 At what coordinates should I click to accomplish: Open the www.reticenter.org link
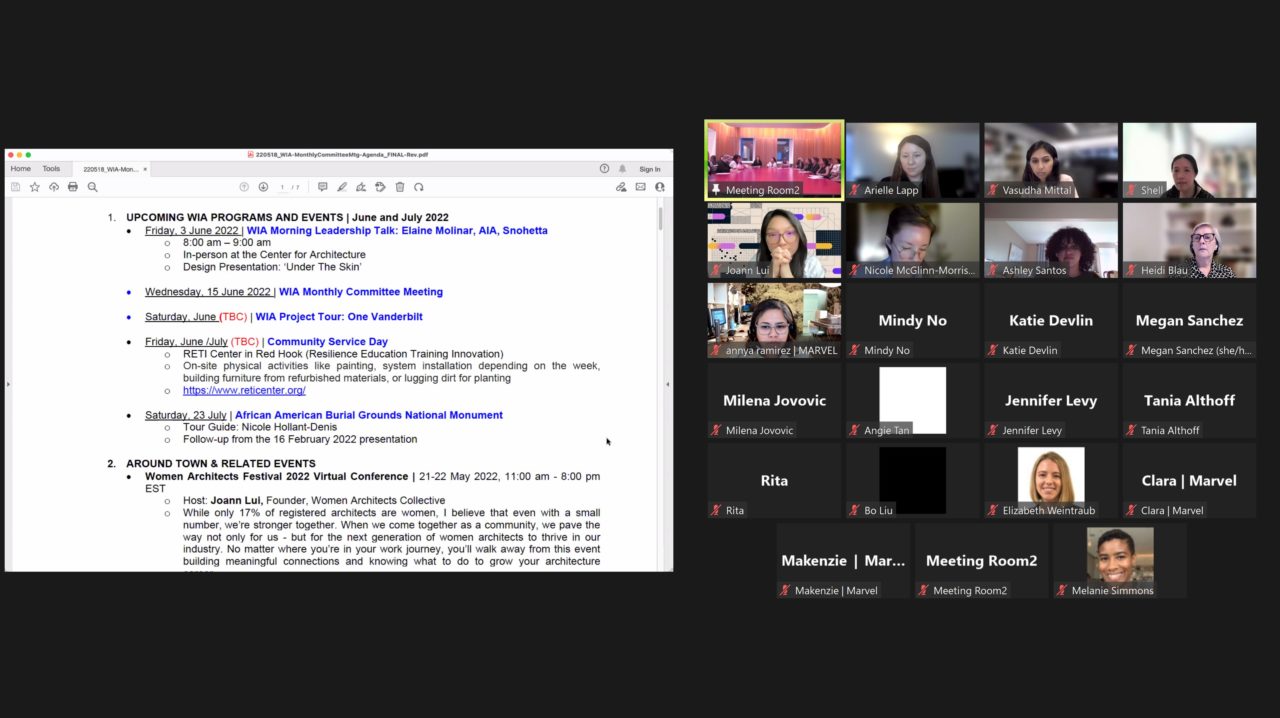coord(244,391)
